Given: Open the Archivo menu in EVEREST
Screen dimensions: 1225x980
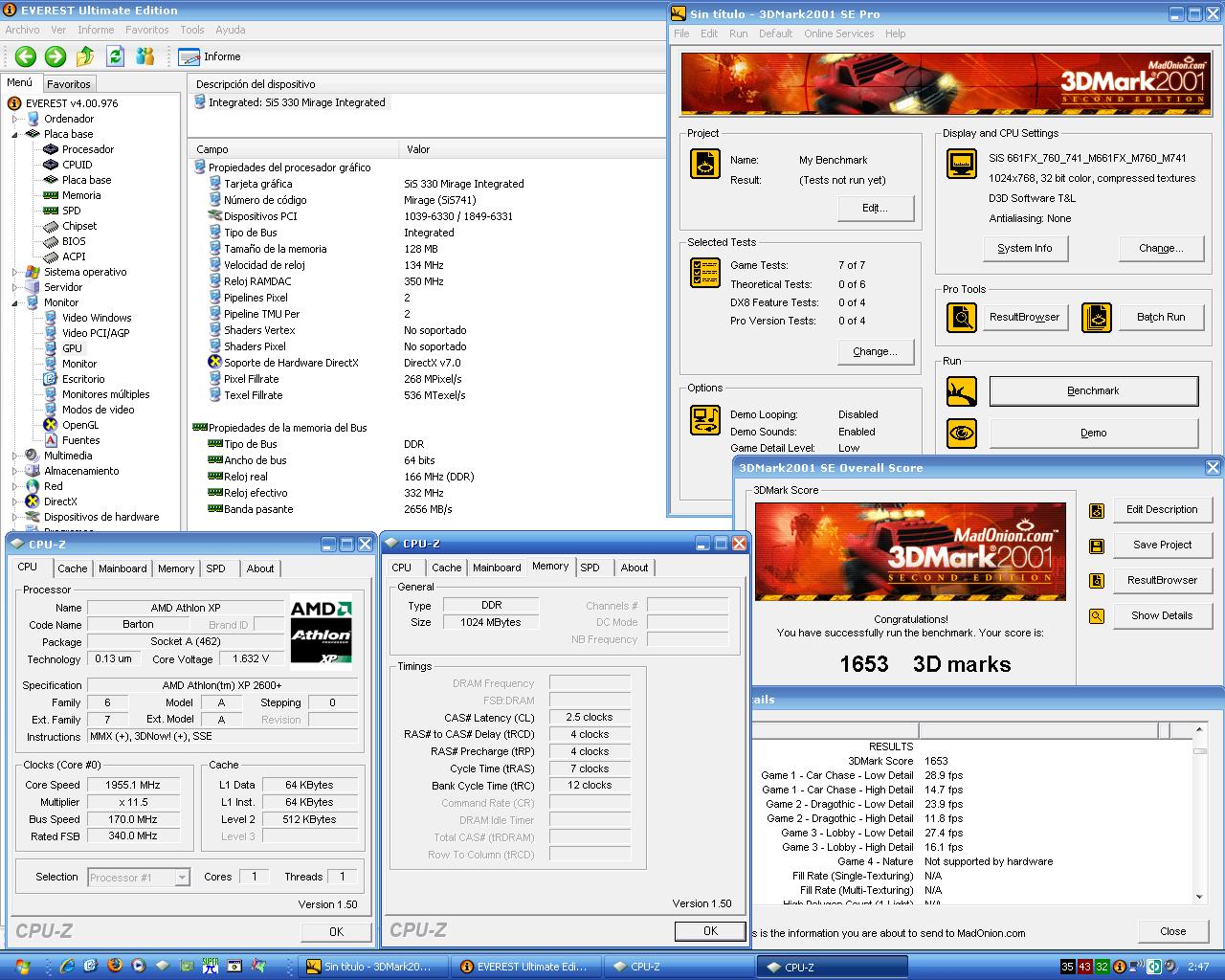Looking at the screenshot, I should point(23,30).
